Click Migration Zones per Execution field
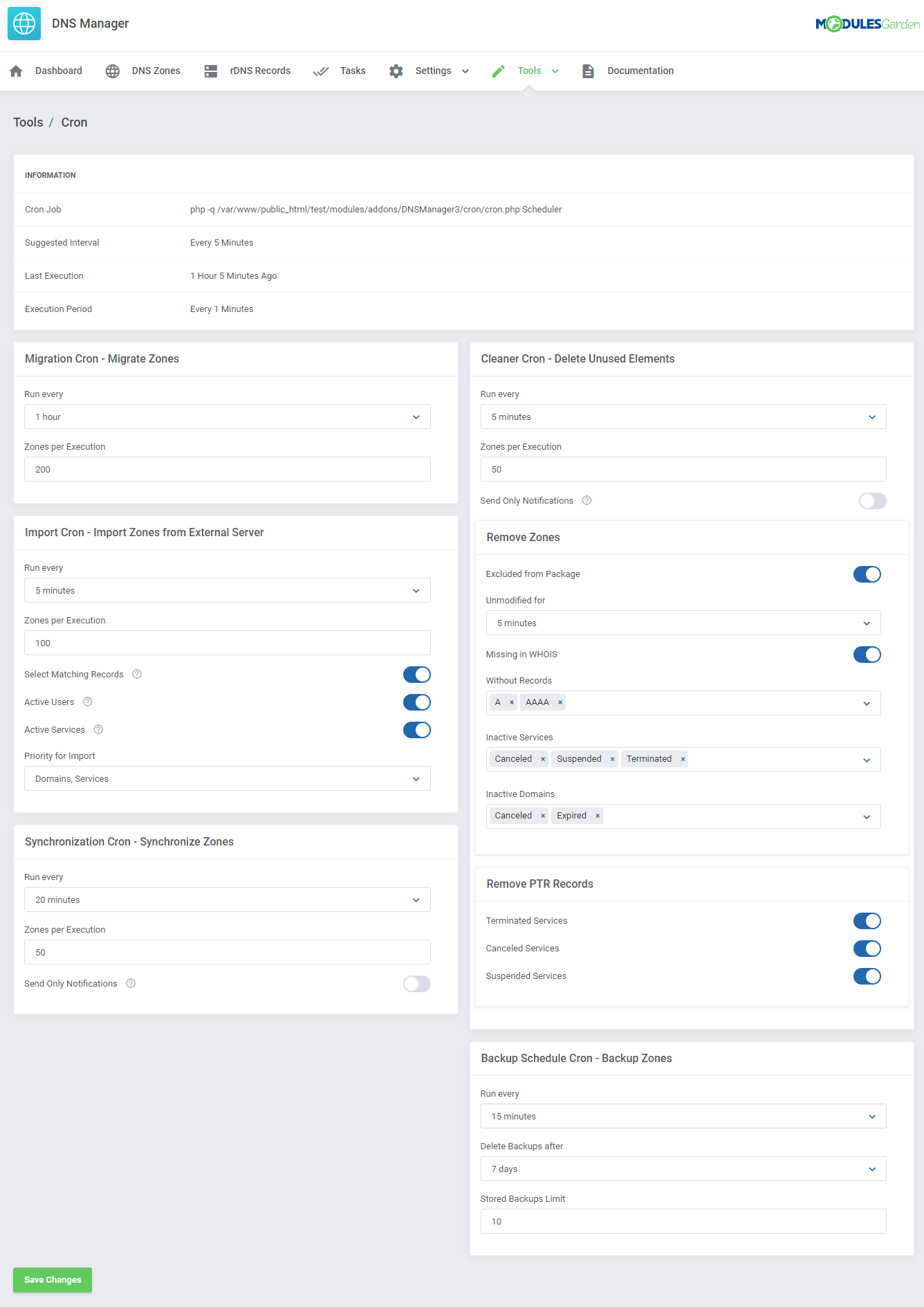The image size is (924, 1307). point(228,469)
